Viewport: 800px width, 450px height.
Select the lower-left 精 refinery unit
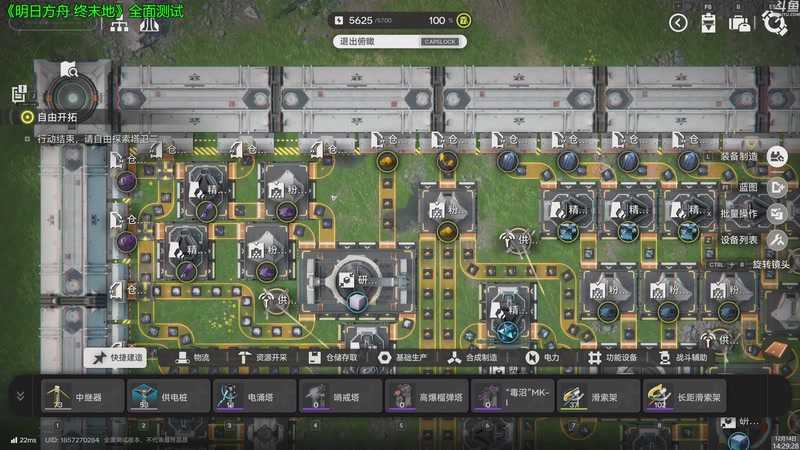point(186,250)
